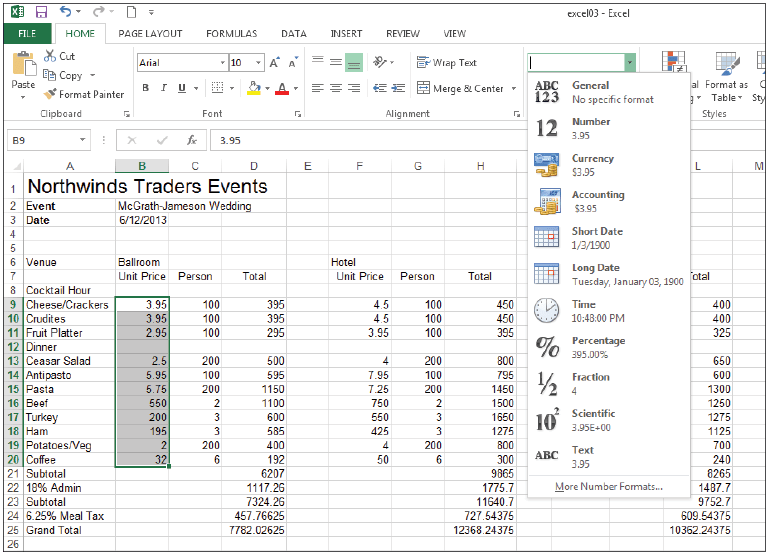Toggle Underline formatting
769x555 pixels.
point(182,88)
